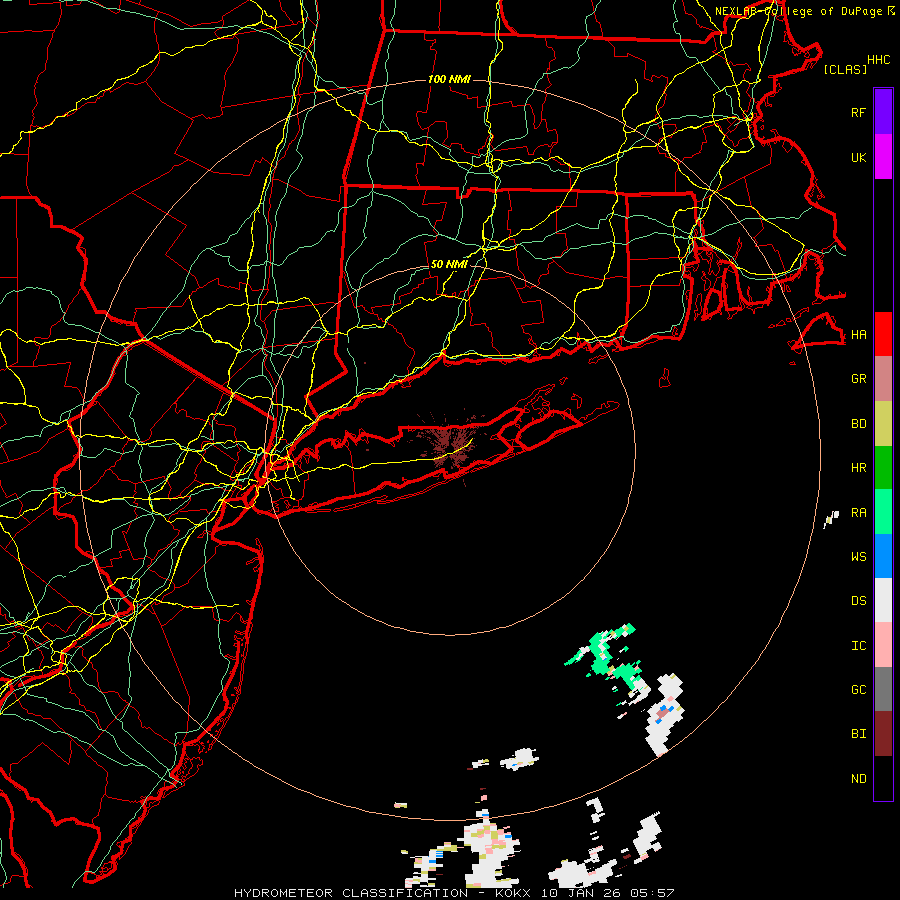This screenshot has width=900, height=900.
Task: Click the "DS" legend label
Action: 858,601
